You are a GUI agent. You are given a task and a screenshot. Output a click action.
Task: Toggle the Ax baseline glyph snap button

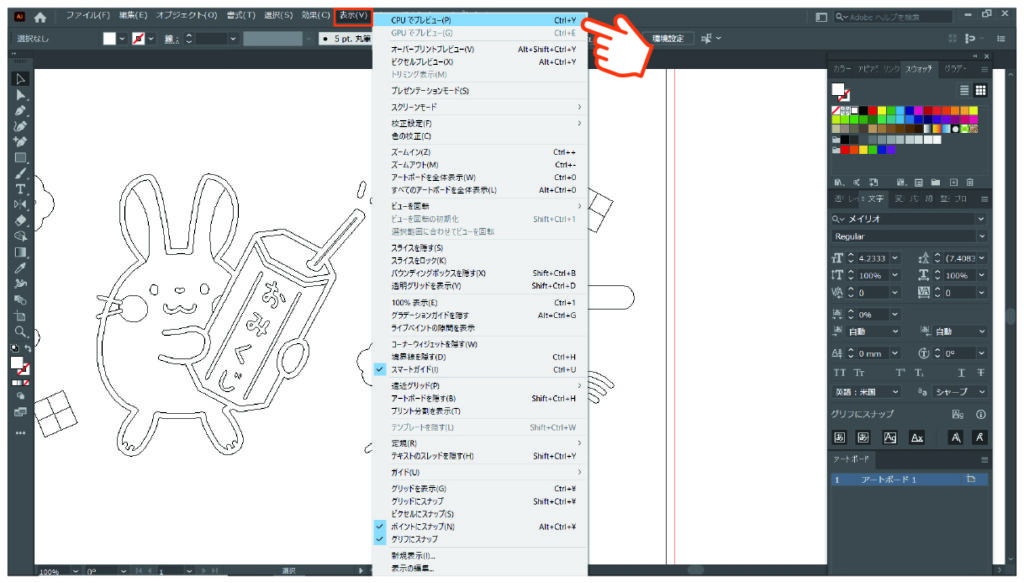(917, 437)
